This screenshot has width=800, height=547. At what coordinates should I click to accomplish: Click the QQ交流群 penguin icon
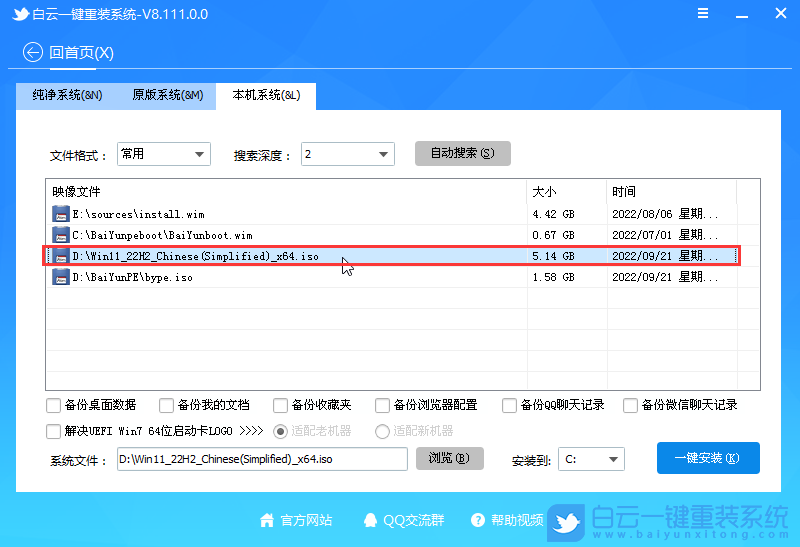pyautogui.click(x=371, y=520)
